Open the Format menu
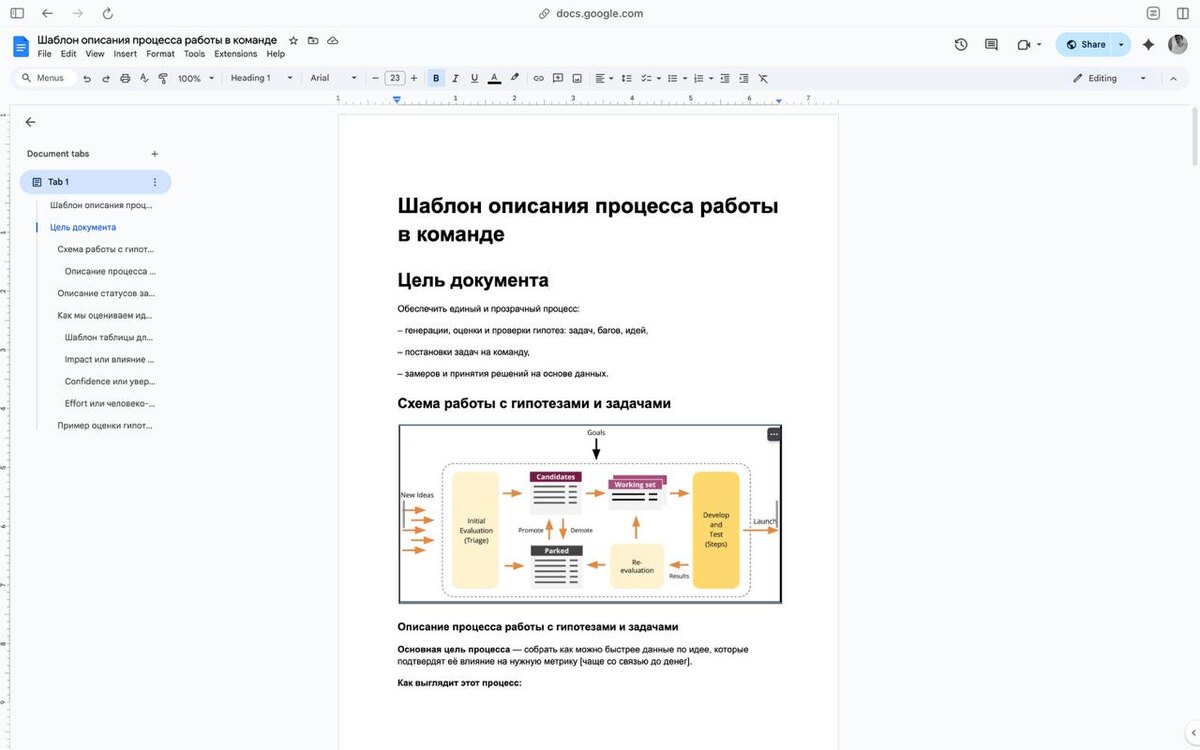Image resolution: width=1200 pixels, height=750 pixels. 160,54
